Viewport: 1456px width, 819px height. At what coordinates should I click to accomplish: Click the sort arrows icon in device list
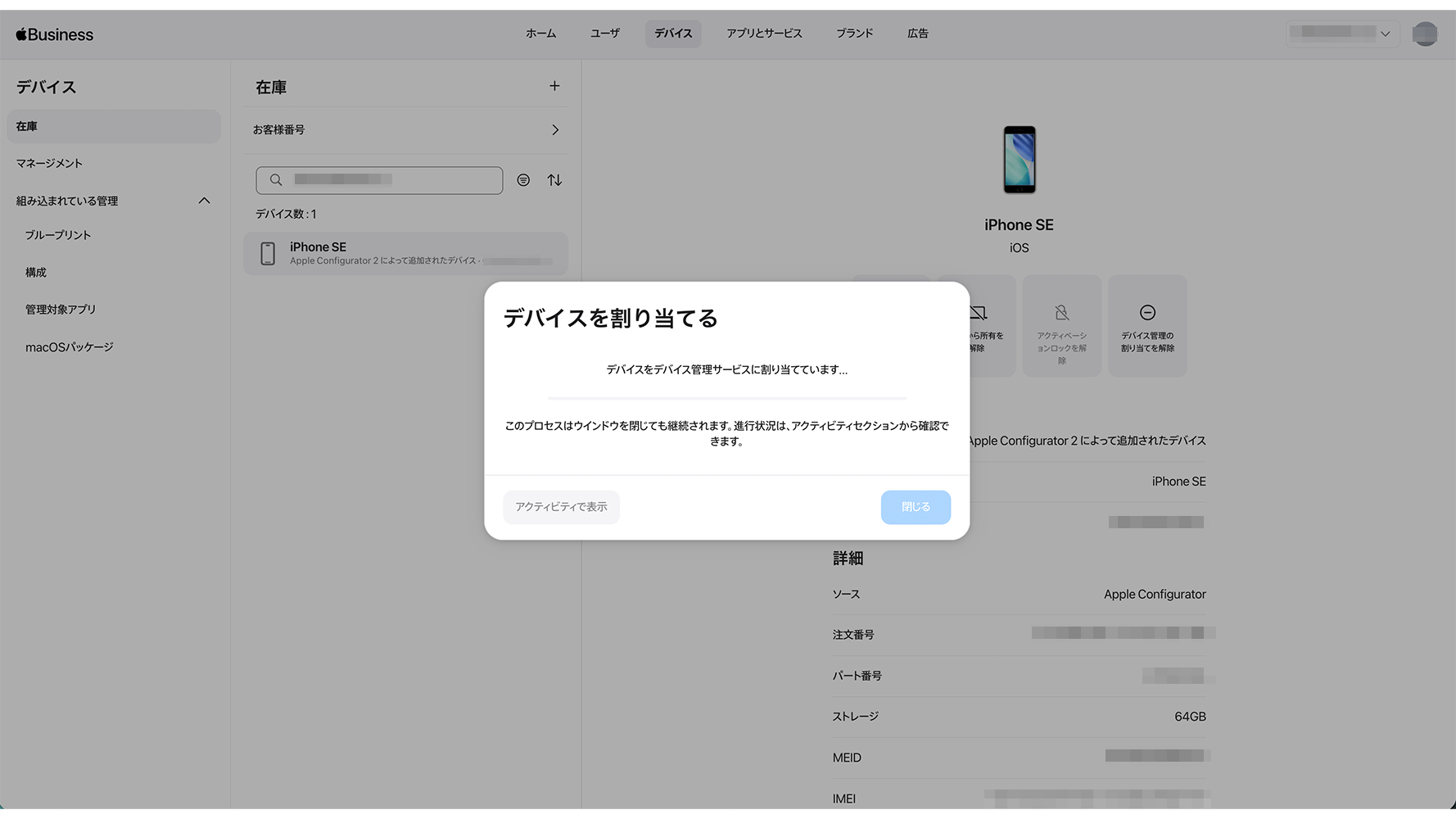[x=554, y=180]
